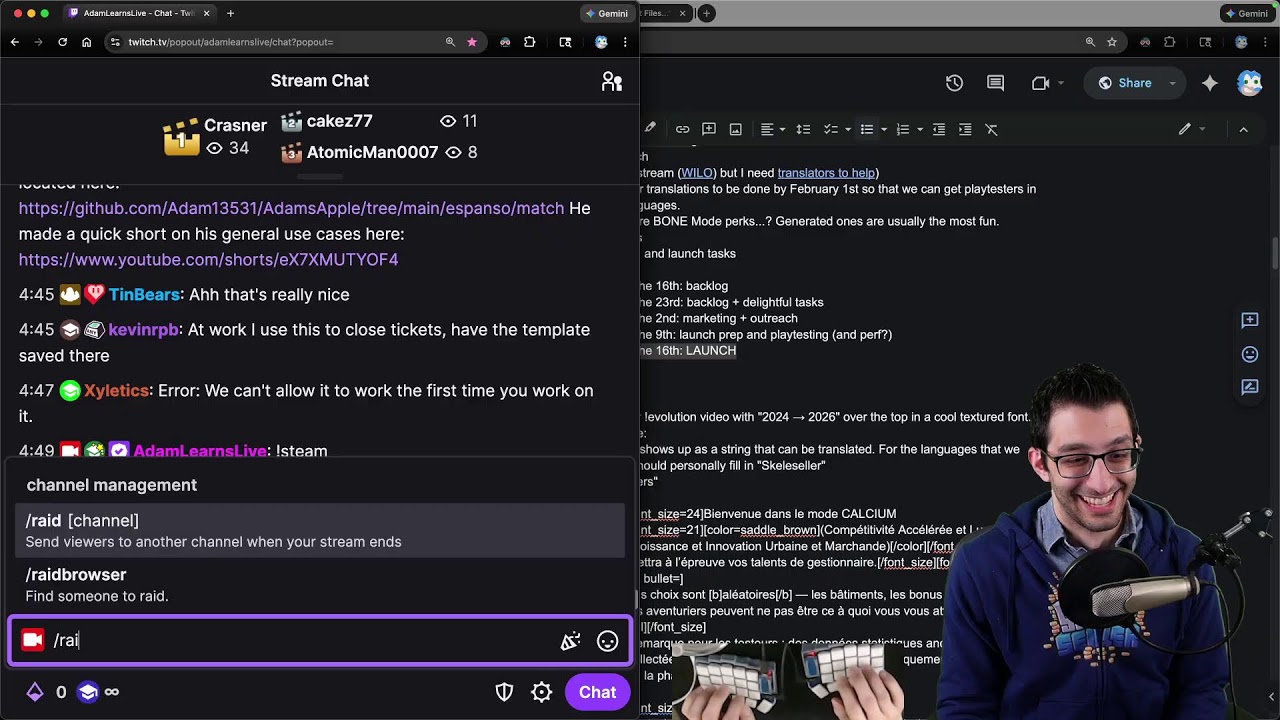Open the Power-ups celebration icon
Screen dimensions: 1280x720
pyautogui.click(x=570, y=641)
